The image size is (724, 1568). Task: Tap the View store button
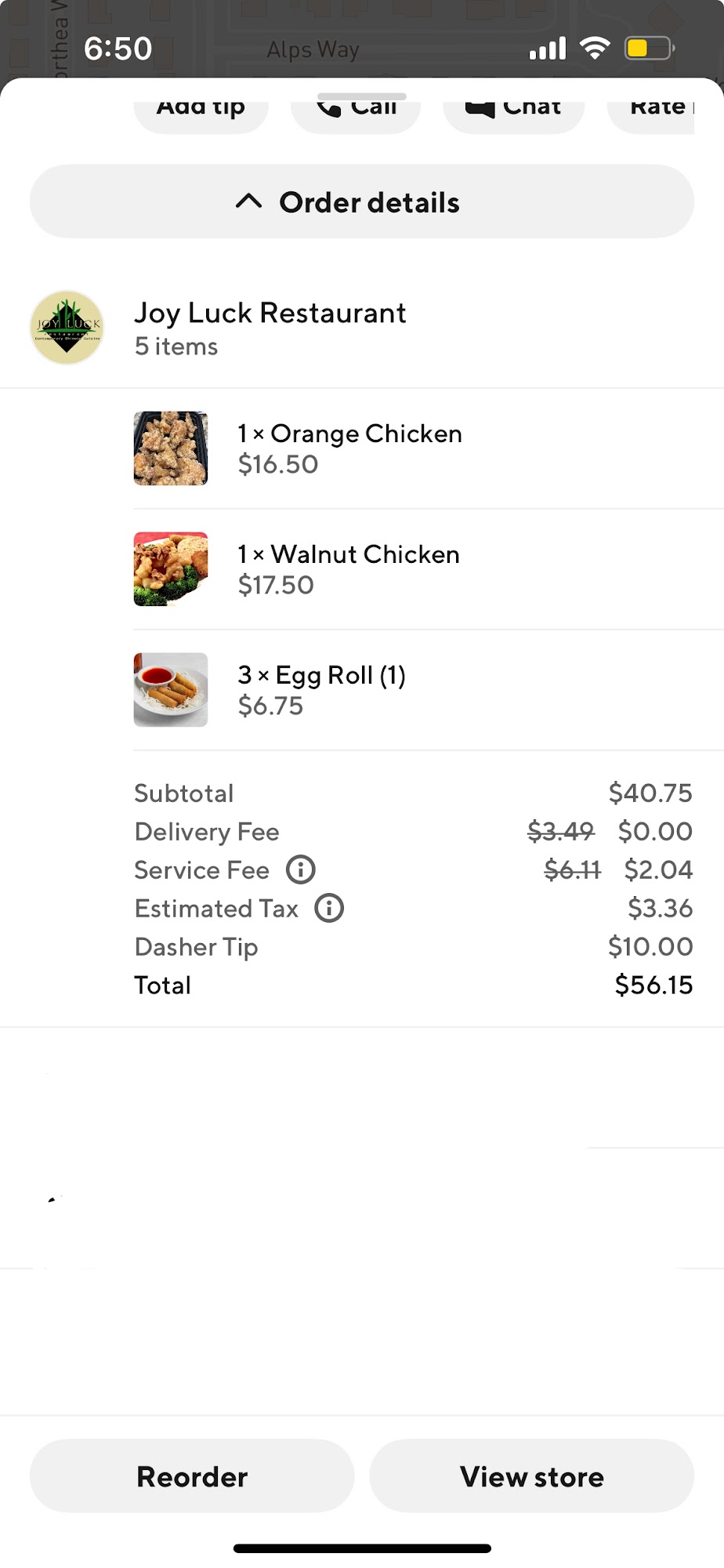point(532,1476)
